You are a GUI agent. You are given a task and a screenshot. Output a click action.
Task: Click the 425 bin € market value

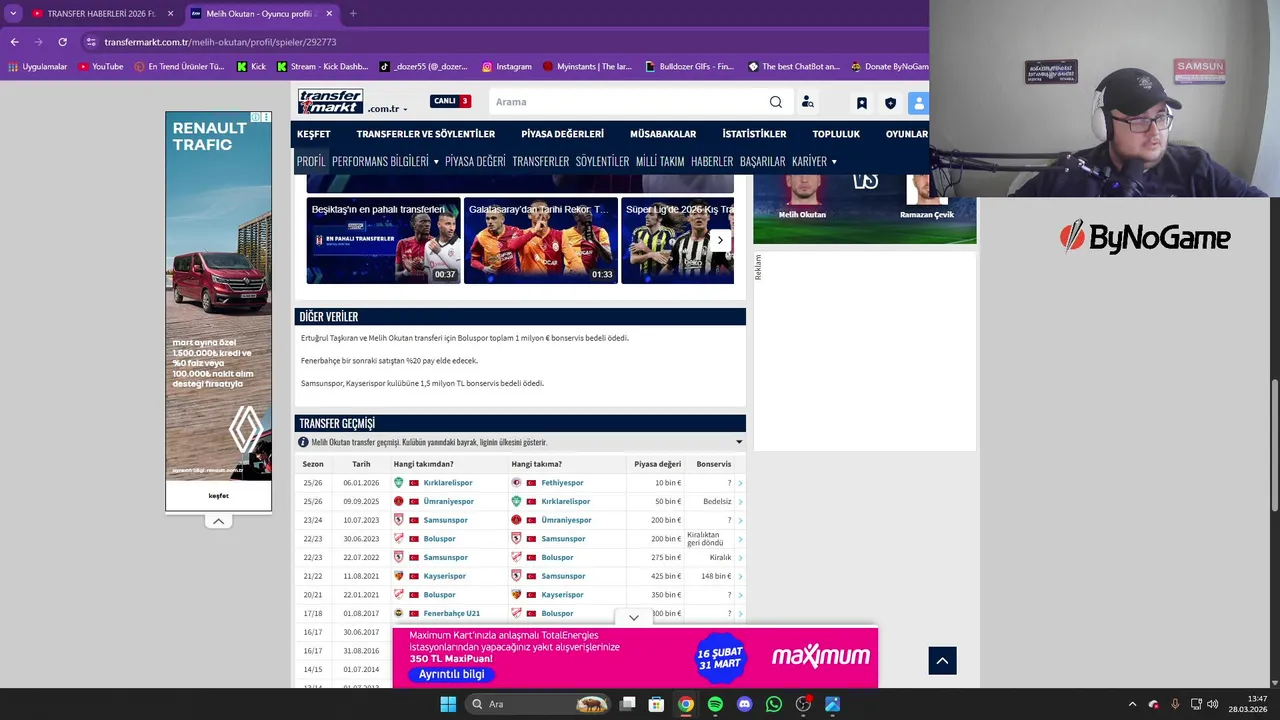pos(665,576)
